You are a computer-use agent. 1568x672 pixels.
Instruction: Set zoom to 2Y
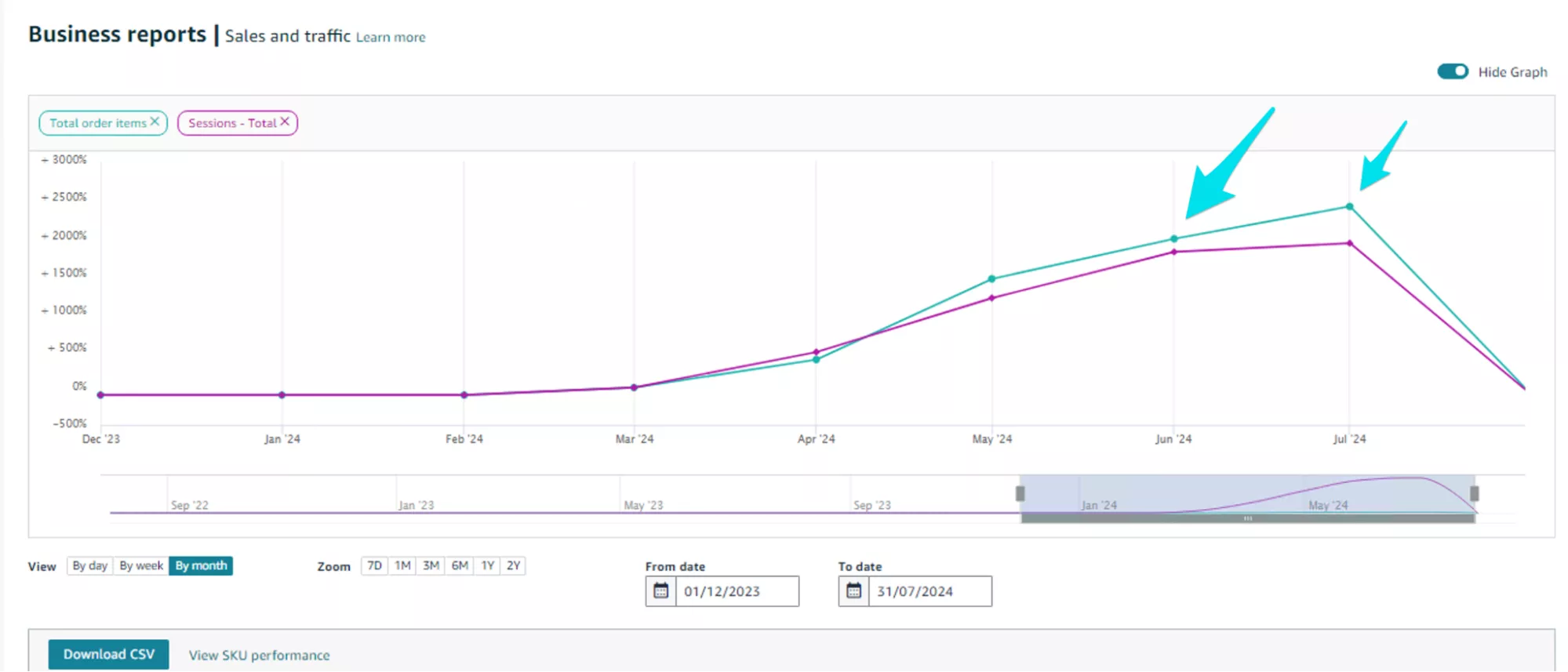pos(513,565)
